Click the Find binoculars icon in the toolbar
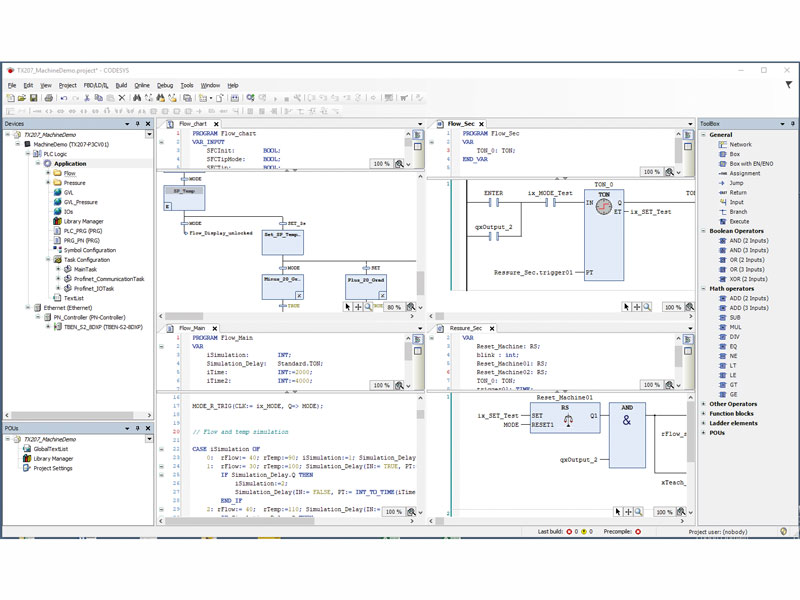This screenshot has width=800, height=600. point(137,98)
